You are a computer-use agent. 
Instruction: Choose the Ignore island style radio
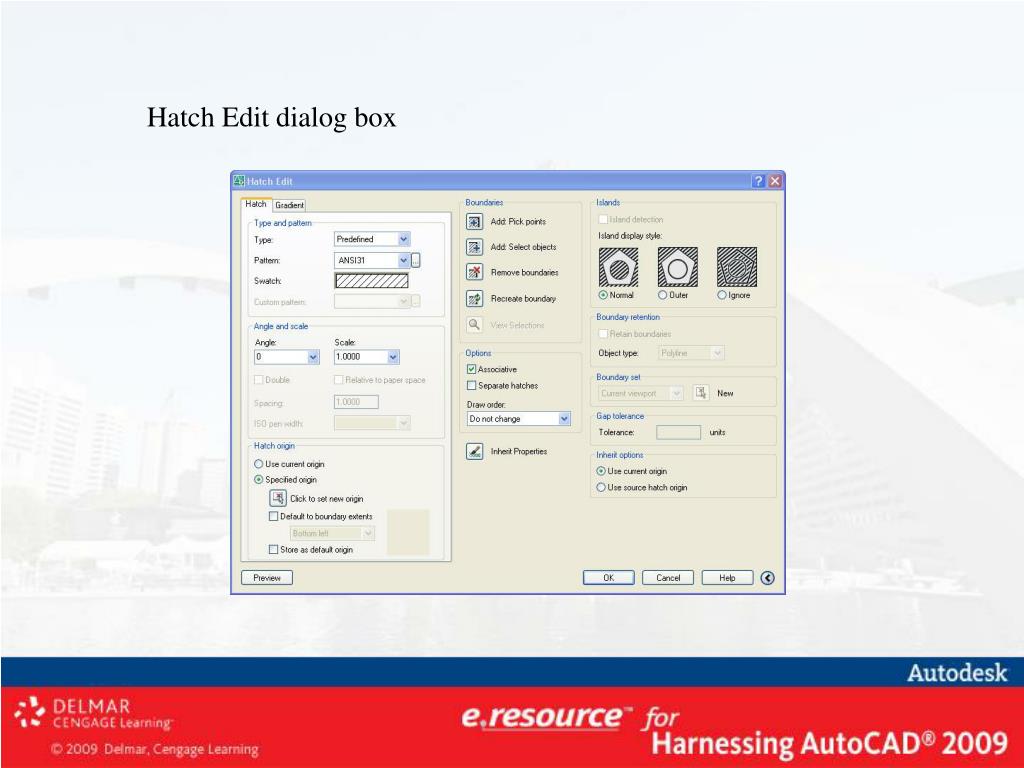pos(722,295)
